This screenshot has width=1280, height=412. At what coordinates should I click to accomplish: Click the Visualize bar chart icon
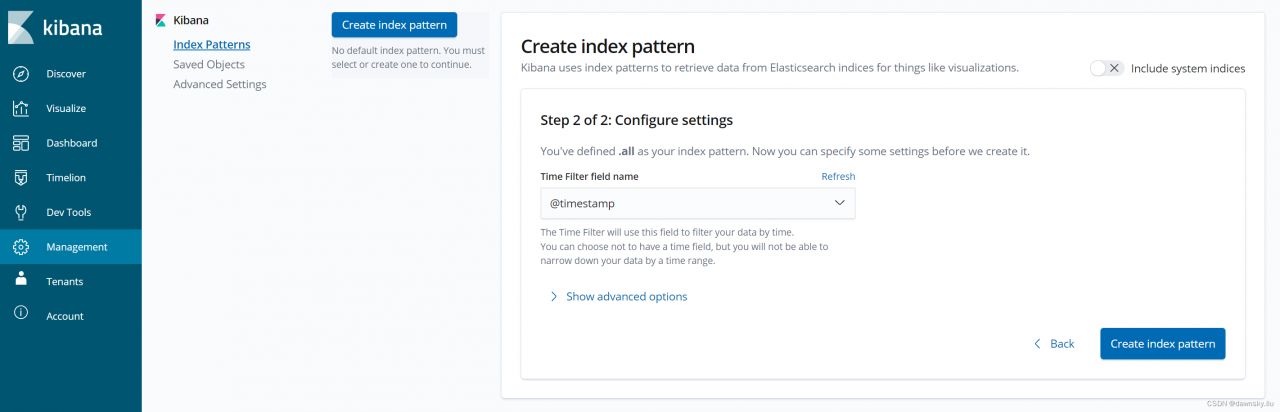21,108
